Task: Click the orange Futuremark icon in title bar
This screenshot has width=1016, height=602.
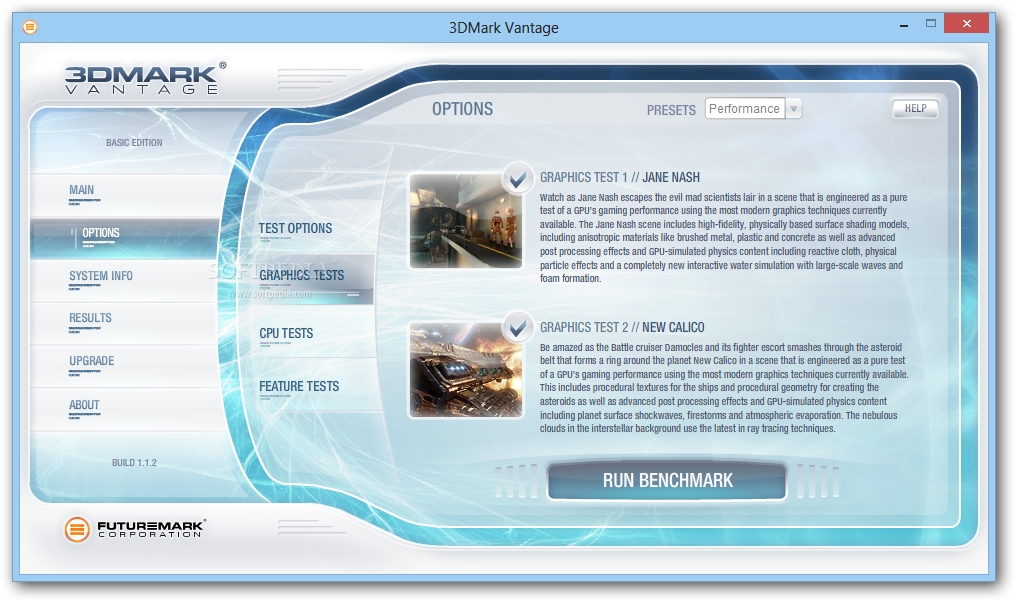Action: point(30,27)
